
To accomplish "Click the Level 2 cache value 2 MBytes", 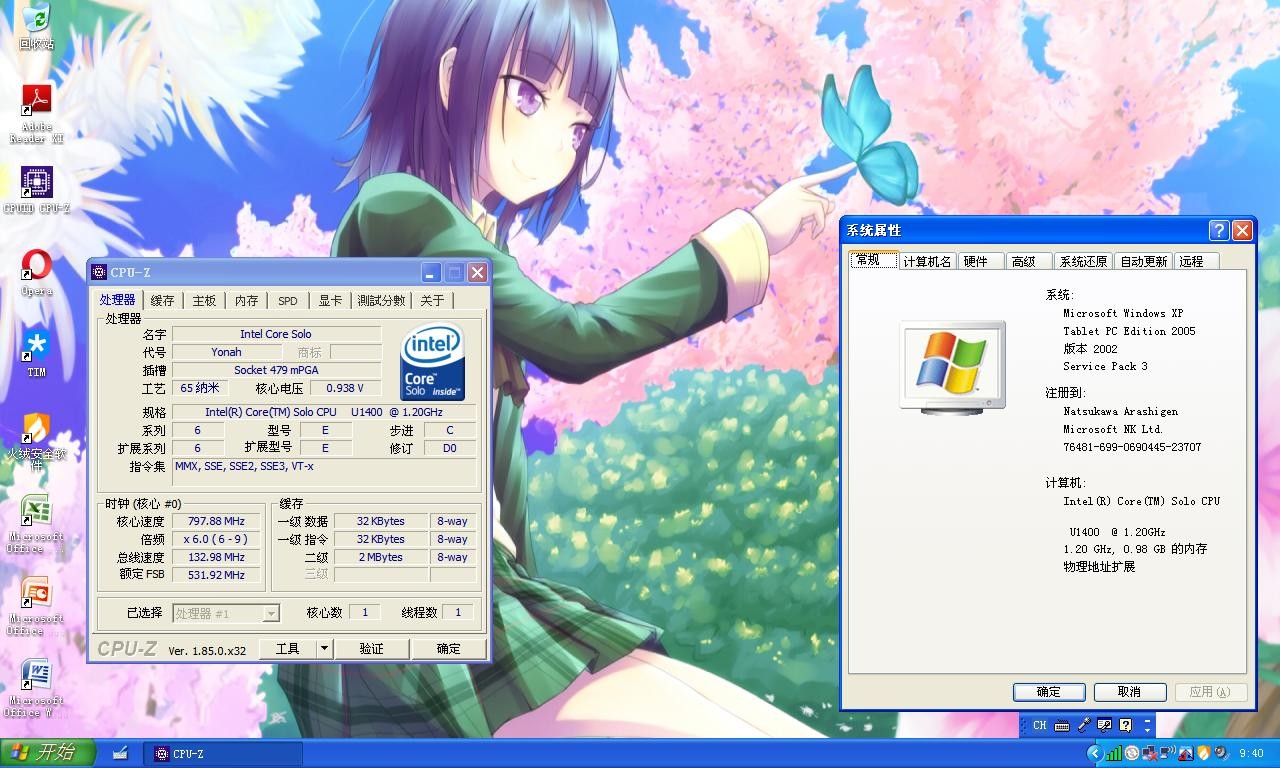I will 380,557.
